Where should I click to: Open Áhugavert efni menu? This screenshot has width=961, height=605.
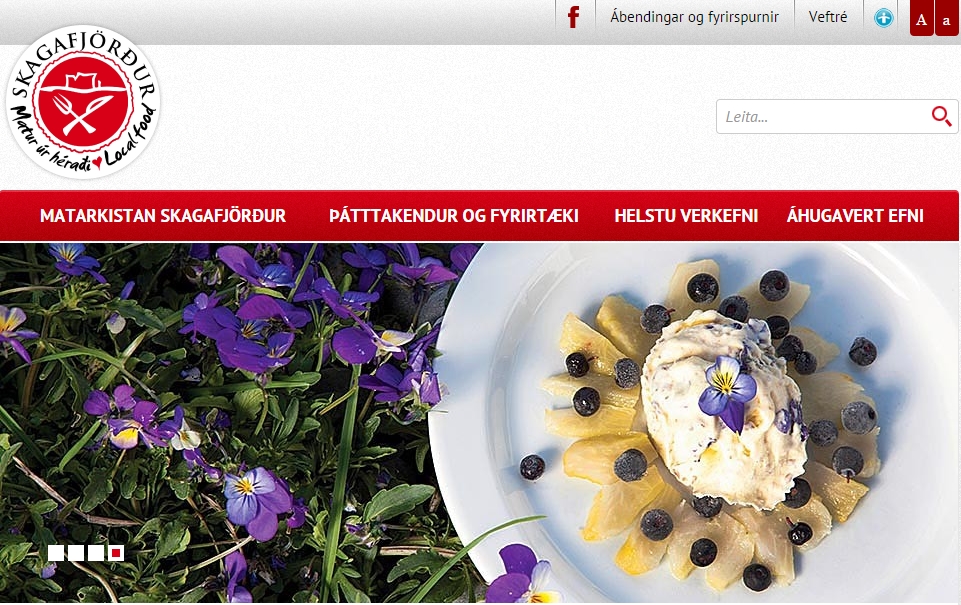855,216
